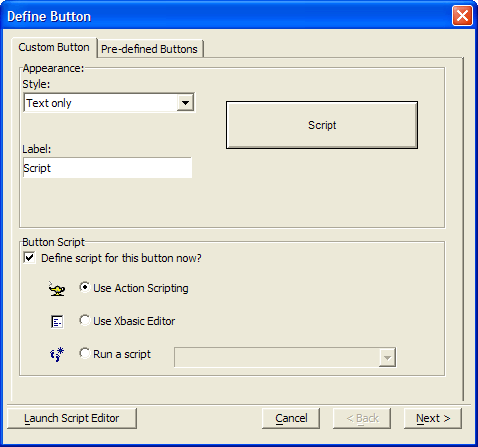This screenshot has height=447, width=478.
Task: Click the Action Scripting genie lamp icon
Action: [57, 289]
